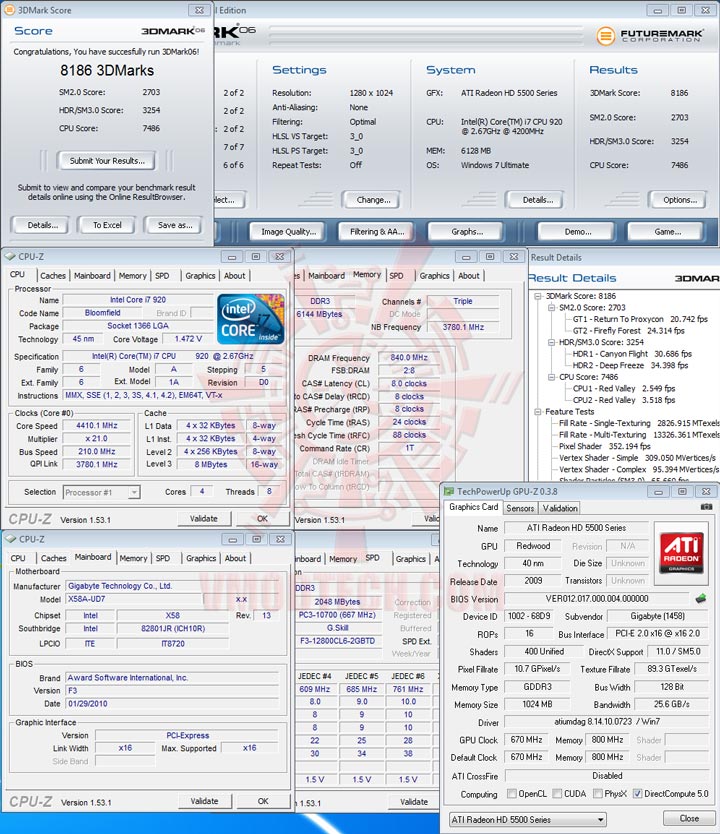The height and width of the screenshot is (834, 720).
Task: Click To Excel in the Score window
Action: pos(107,225)
